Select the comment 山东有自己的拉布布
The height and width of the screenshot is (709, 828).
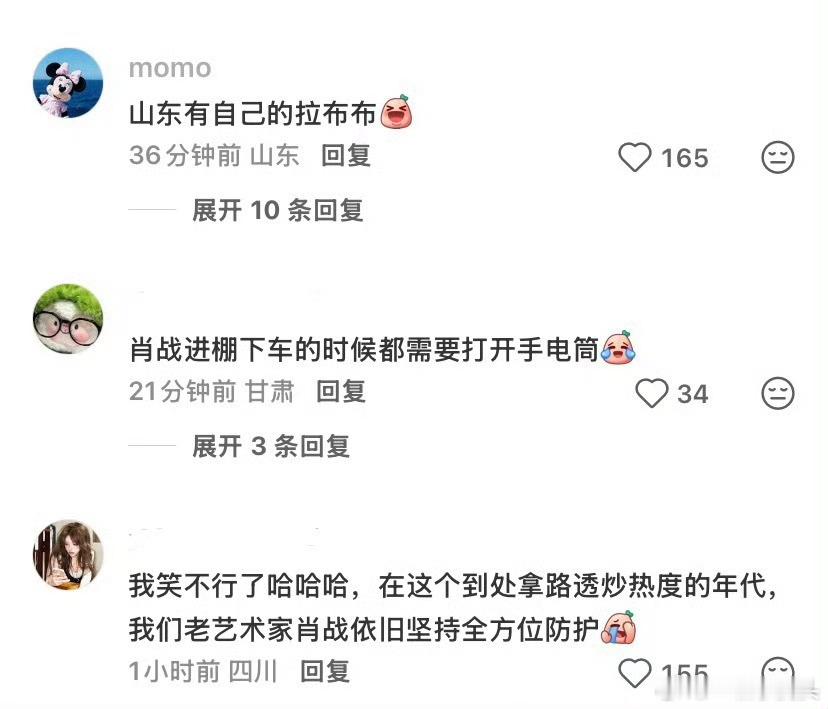click(x=270, y=113)
